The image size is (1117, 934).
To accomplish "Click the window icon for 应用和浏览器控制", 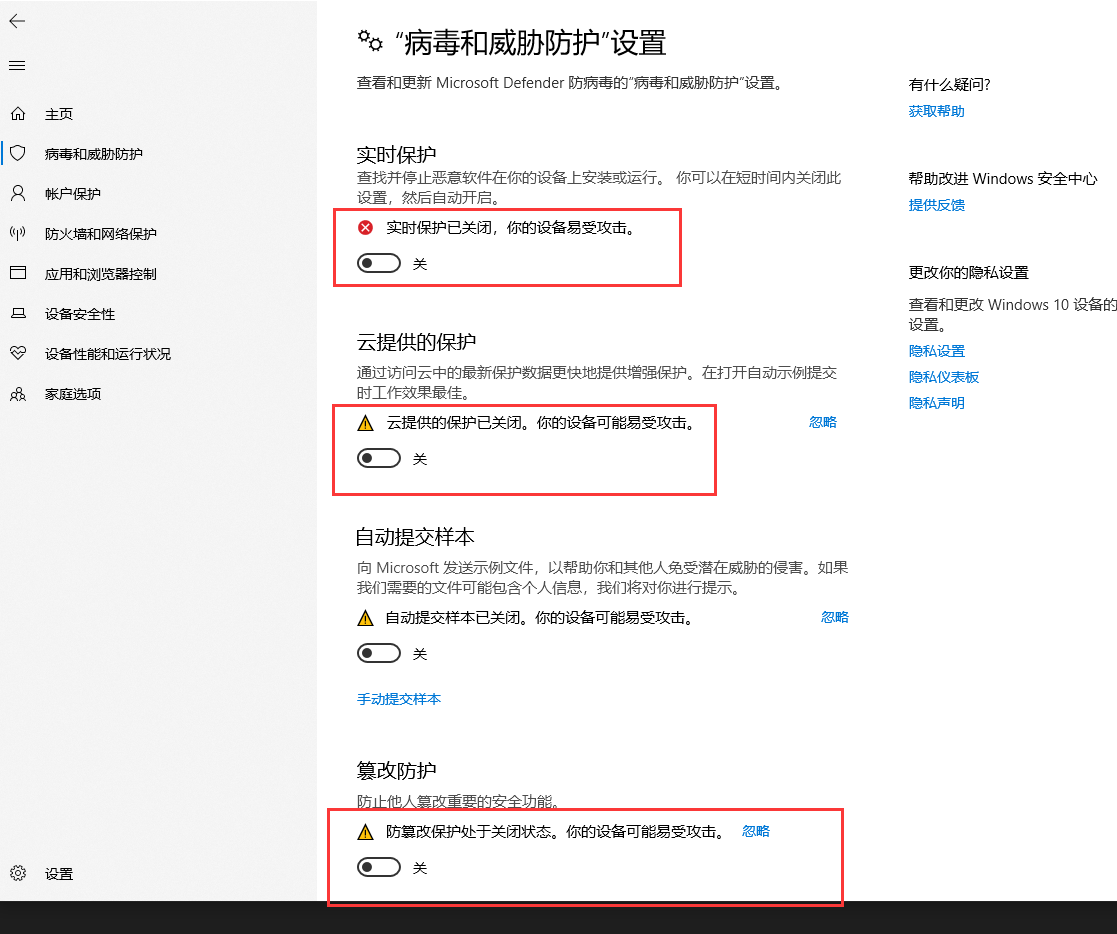I will (18, 273).
